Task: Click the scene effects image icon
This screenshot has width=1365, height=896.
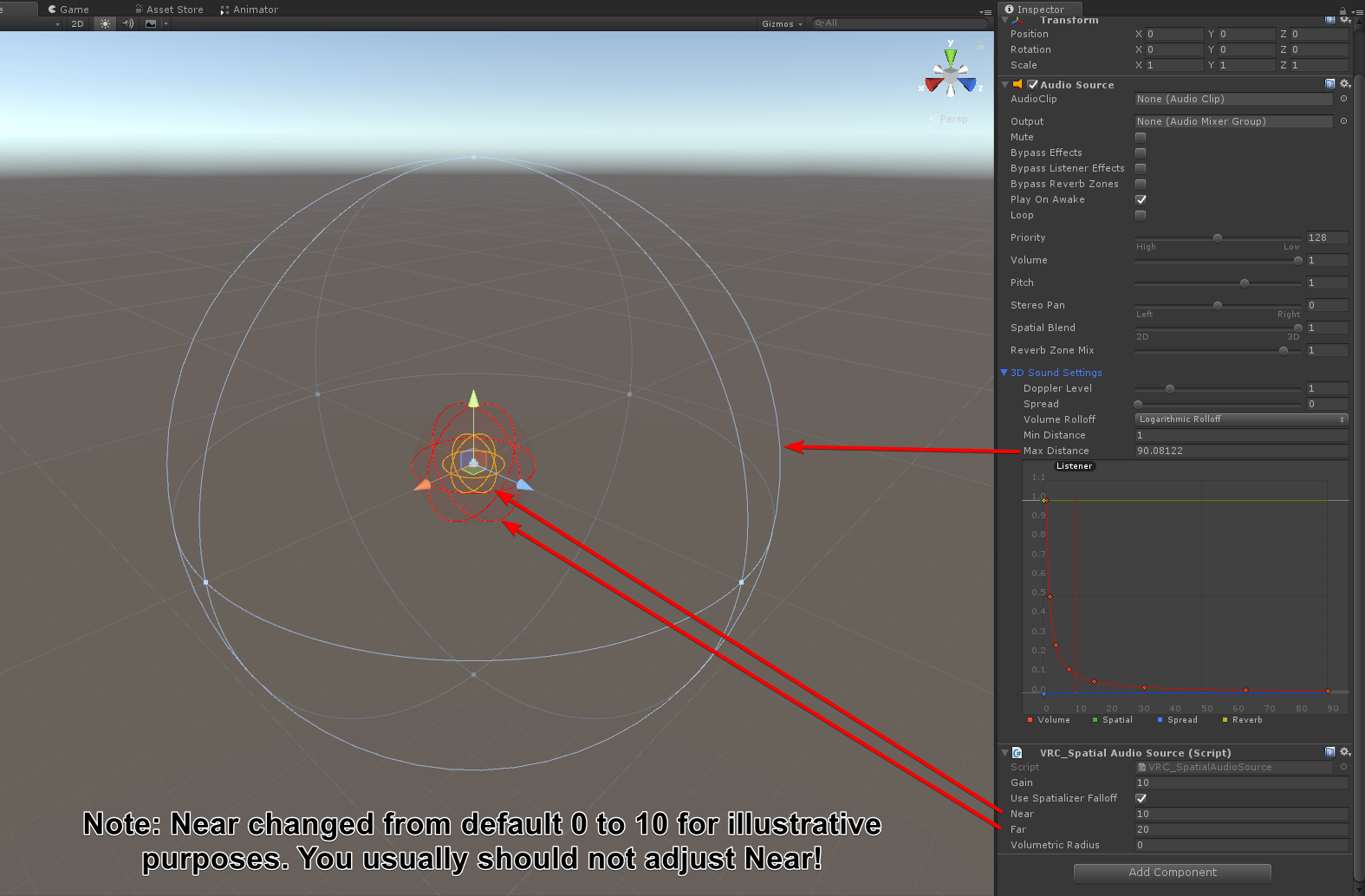Action: [x=151, y=23]
